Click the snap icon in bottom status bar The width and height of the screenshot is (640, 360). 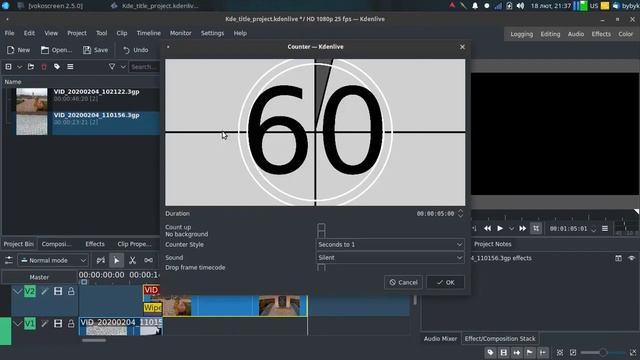click(x=543, y=353)
